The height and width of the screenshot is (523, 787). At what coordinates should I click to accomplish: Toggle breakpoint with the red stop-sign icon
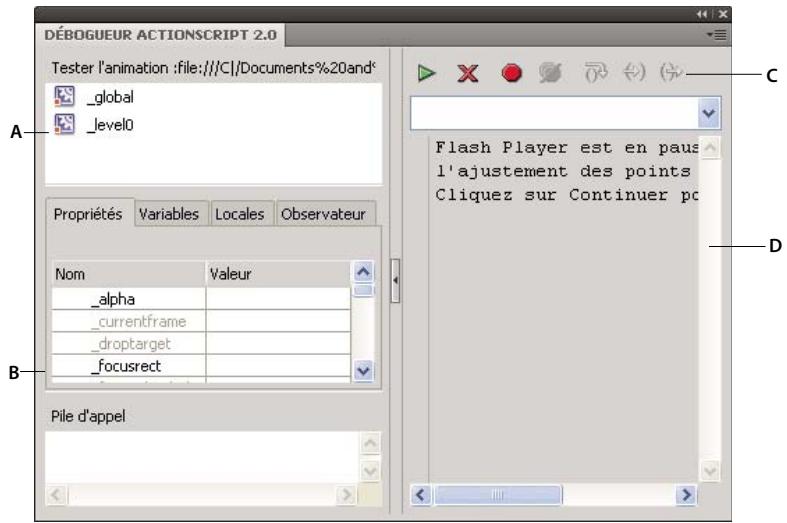[511, 73]
